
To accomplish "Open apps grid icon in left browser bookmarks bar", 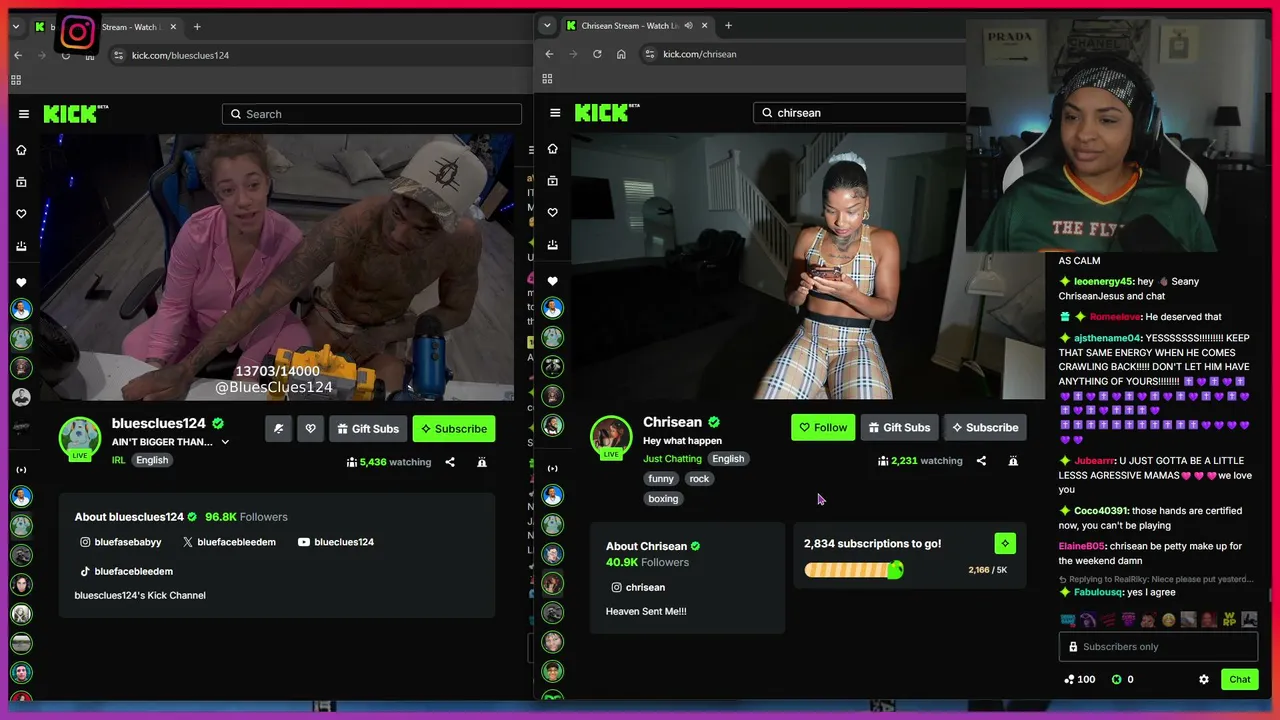I will tap(16, 80).
